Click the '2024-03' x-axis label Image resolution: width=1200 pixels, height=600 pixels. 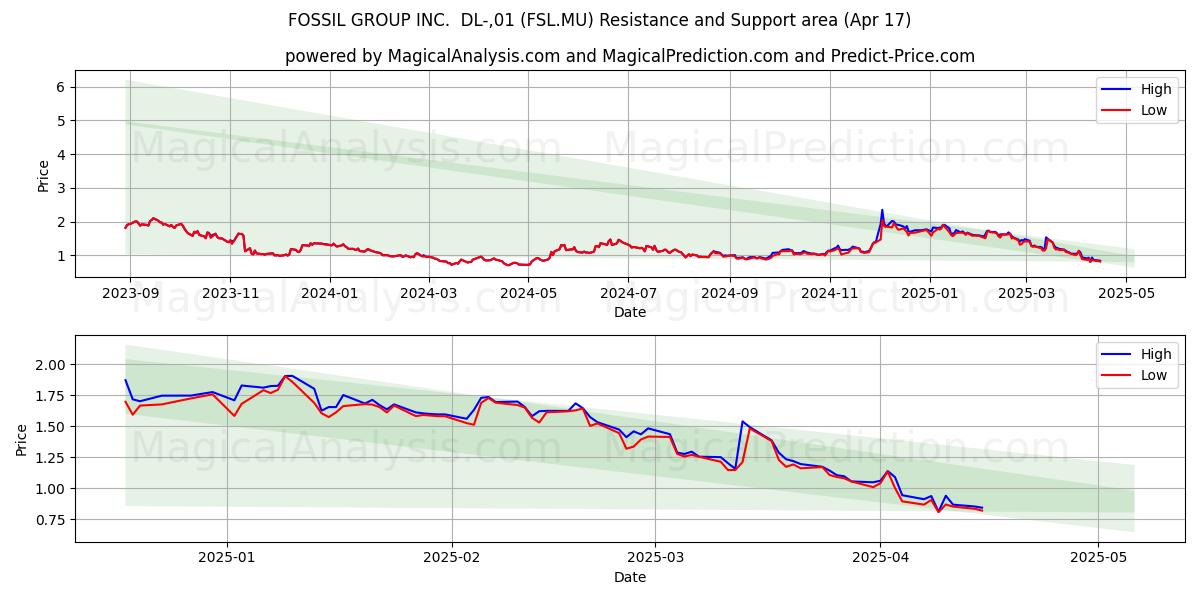(428, 293)
